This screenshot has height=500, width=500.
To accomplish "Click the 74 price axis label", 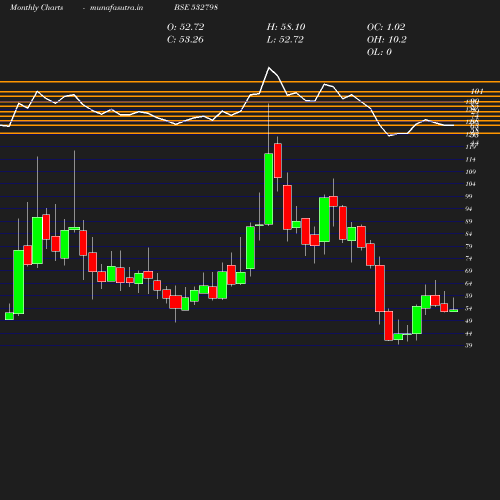I will click(469, 259).
